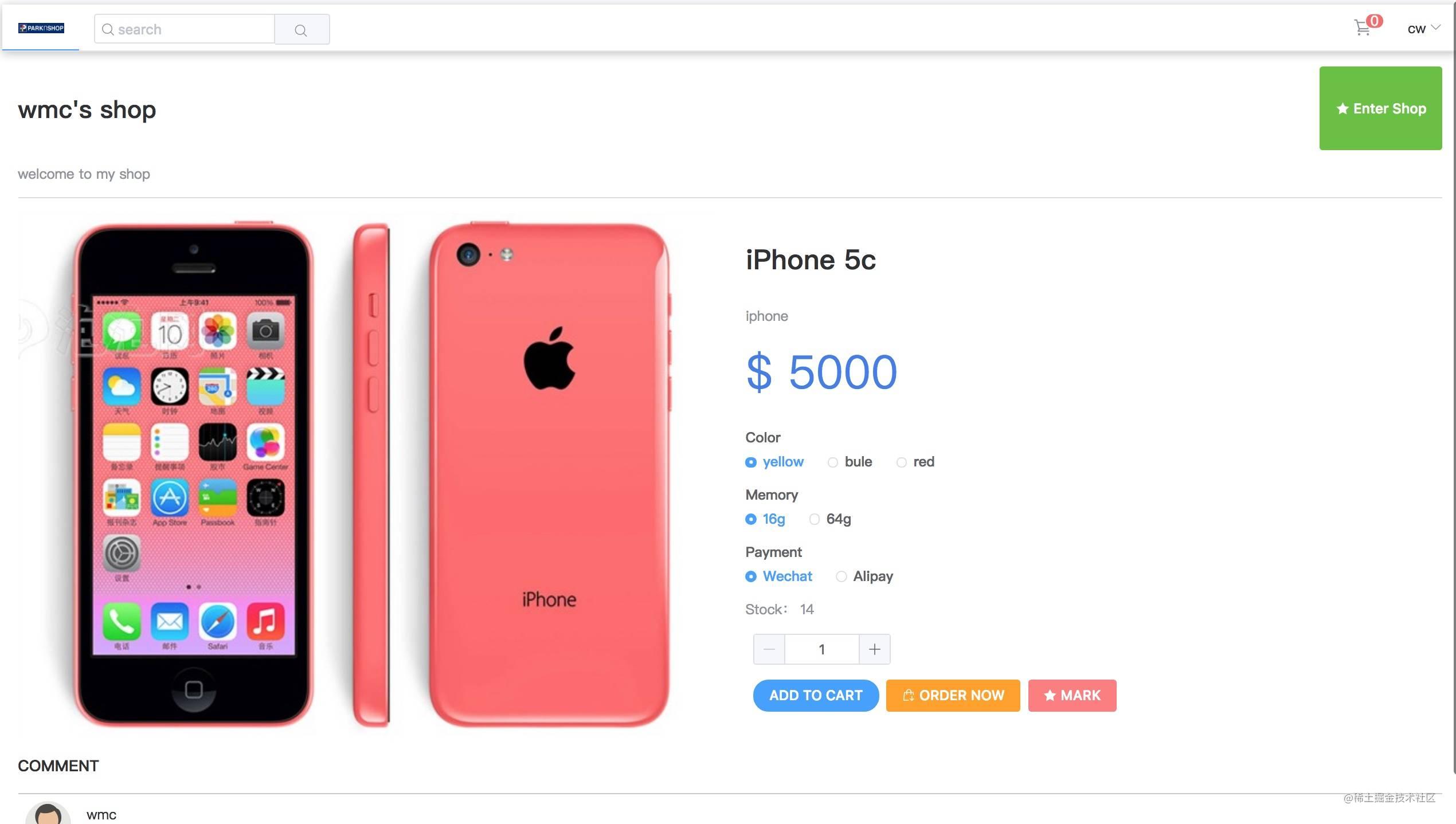Click the search magnifier icon
The width and height of the screenshot is (1456, 824).
click(300, 28)
